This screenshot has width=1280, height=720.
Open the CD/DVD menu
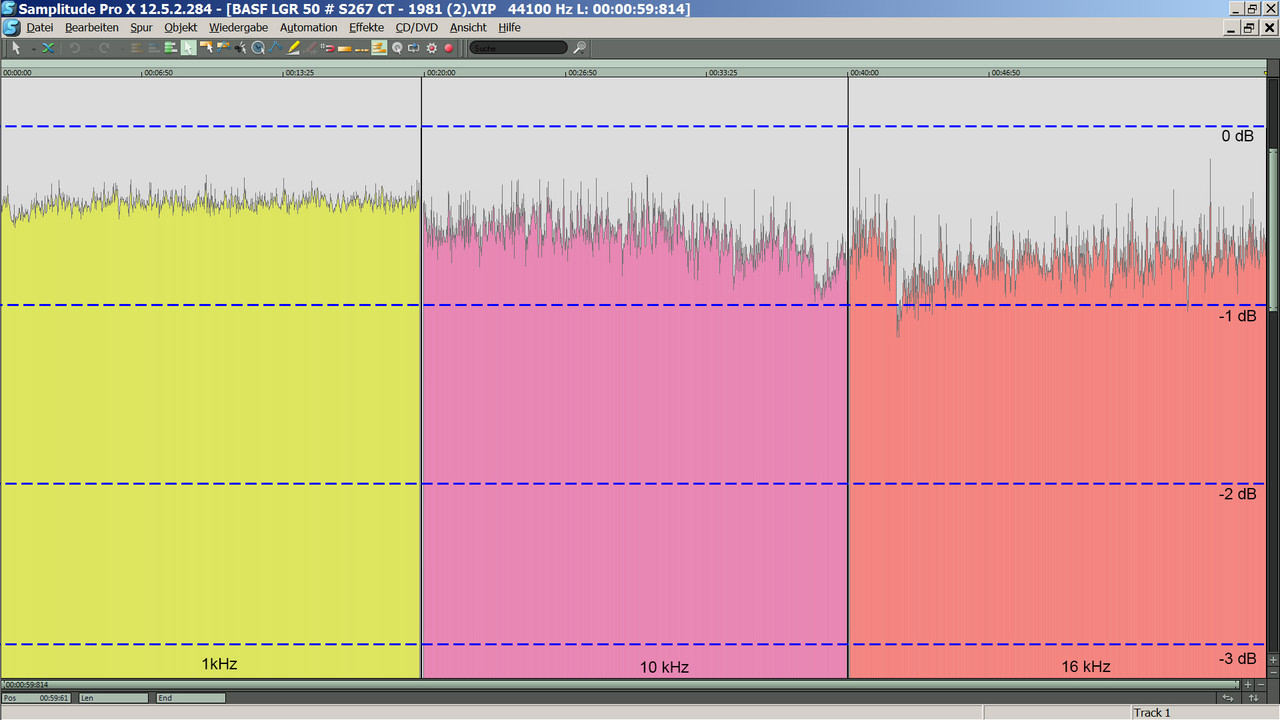coord(416,28)
